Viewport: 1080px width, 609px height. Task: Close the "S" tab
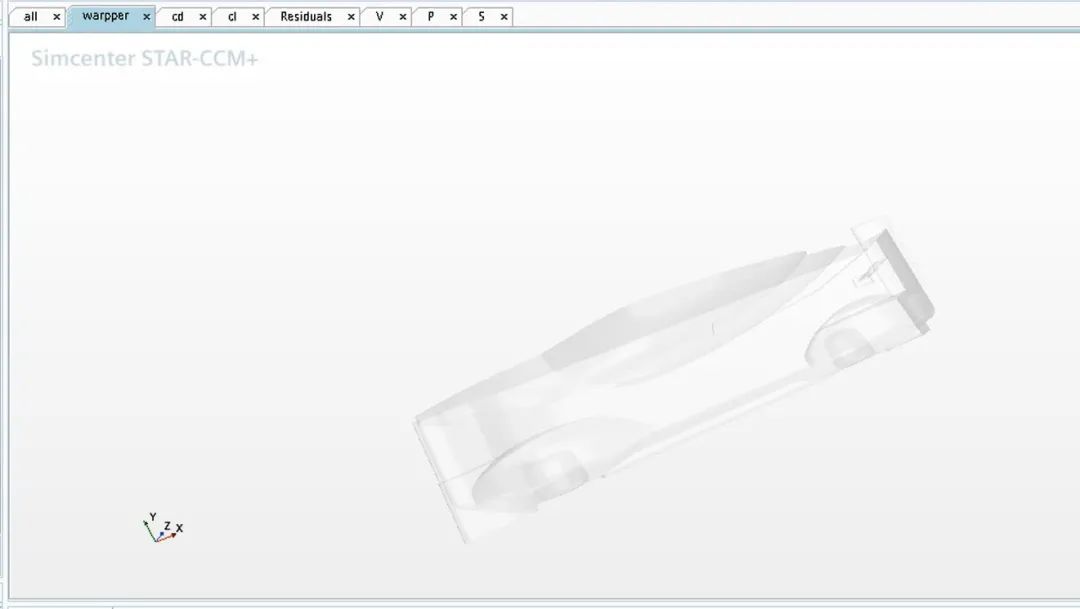[x=503, y=17]
